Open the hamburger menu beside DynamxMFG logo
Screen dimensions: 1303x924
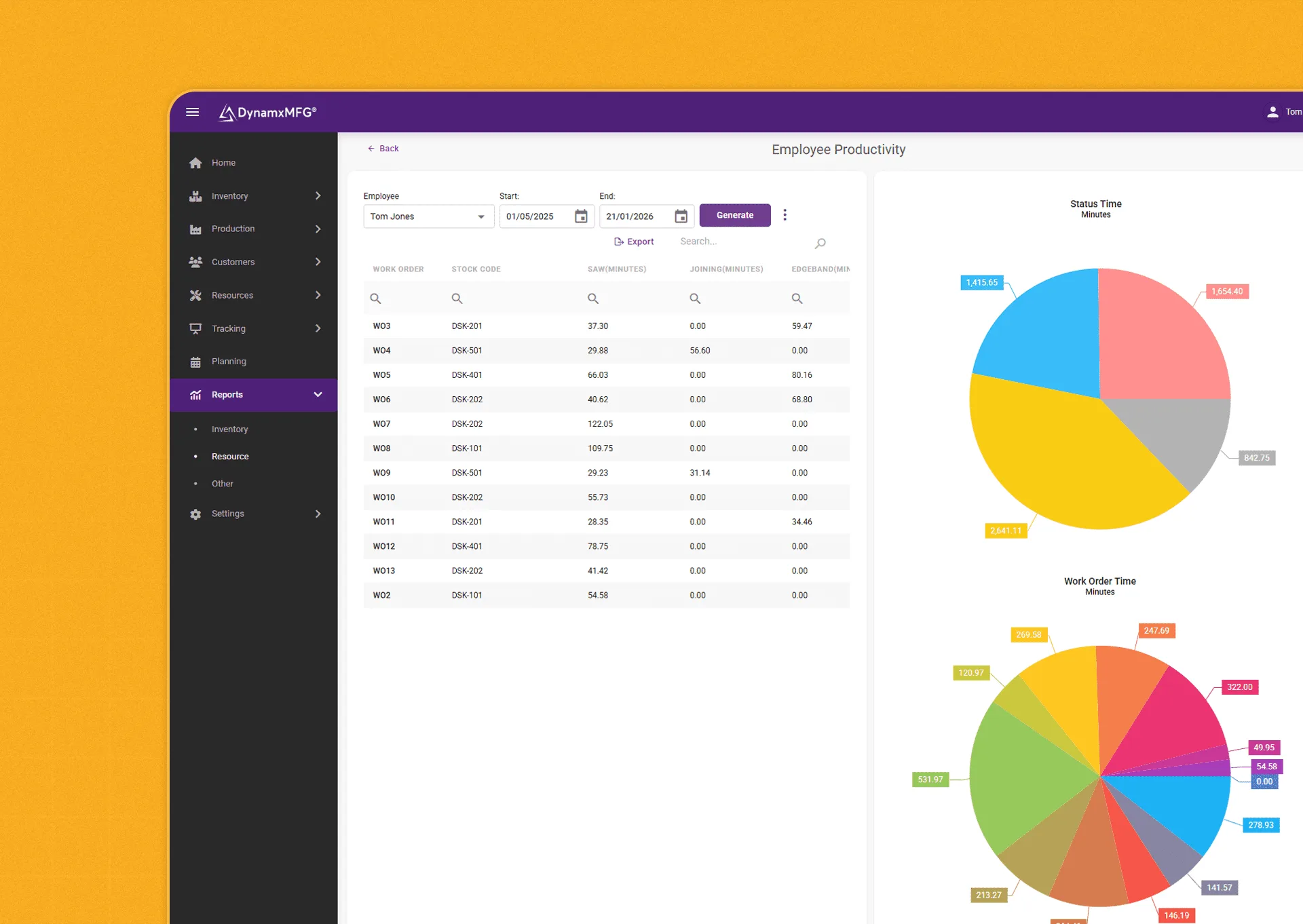point(191,112)
